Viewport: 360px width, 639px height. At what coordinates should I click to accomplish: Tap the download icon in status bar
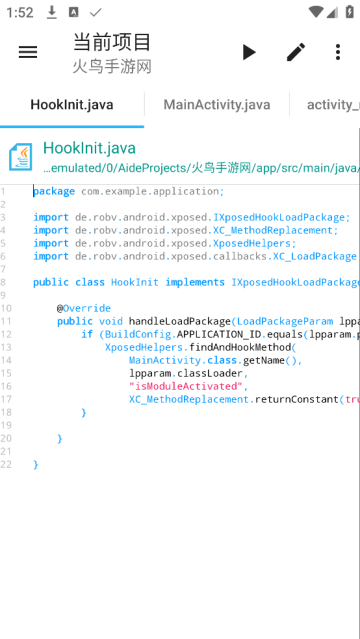(x=51, y=12)
